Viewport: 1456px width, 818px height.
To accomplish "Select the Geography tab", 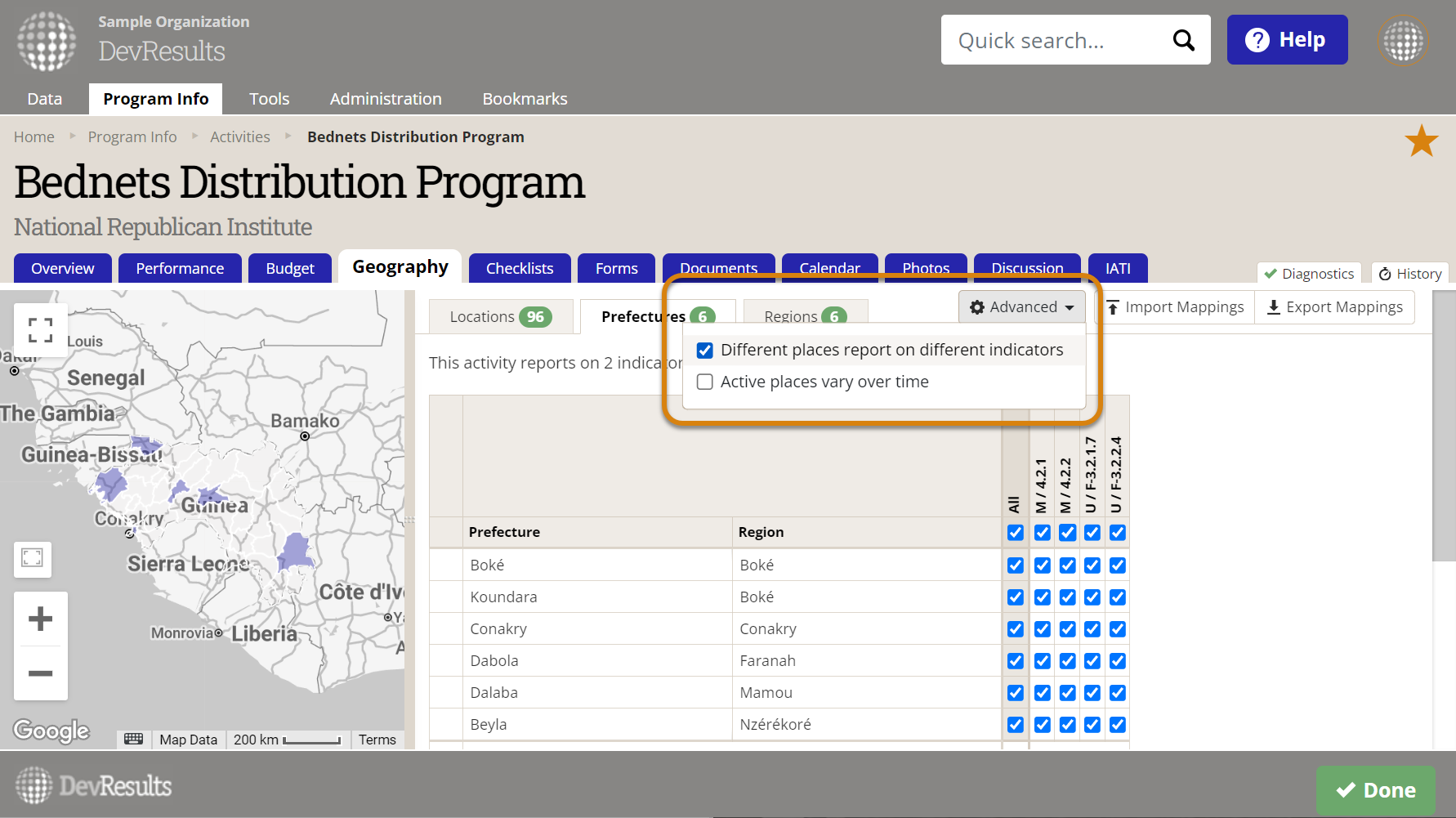I will coord(400,266).
